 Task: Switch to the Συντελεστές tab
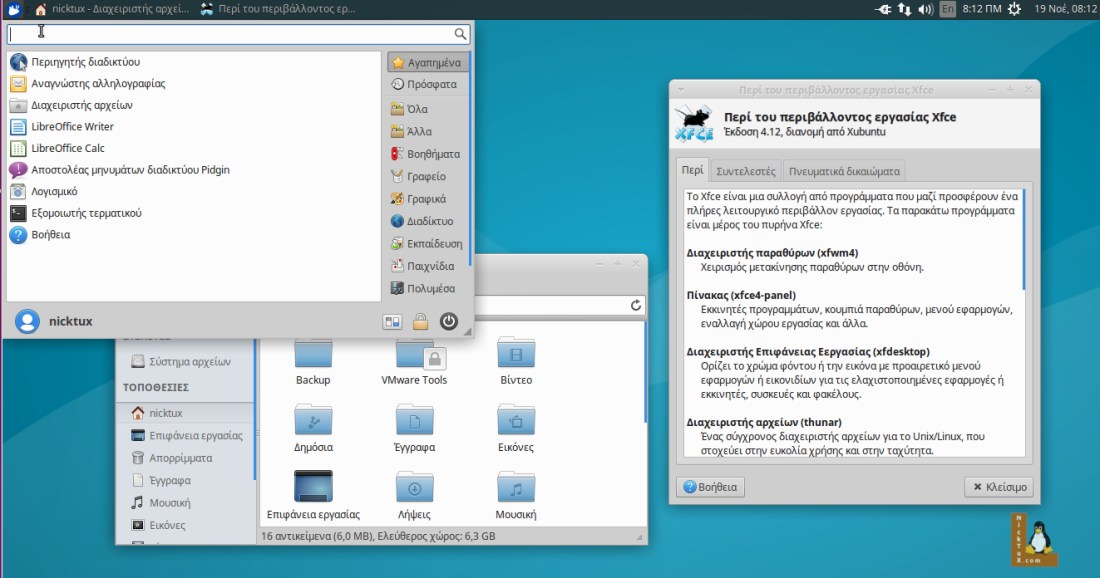click(746, 170)
